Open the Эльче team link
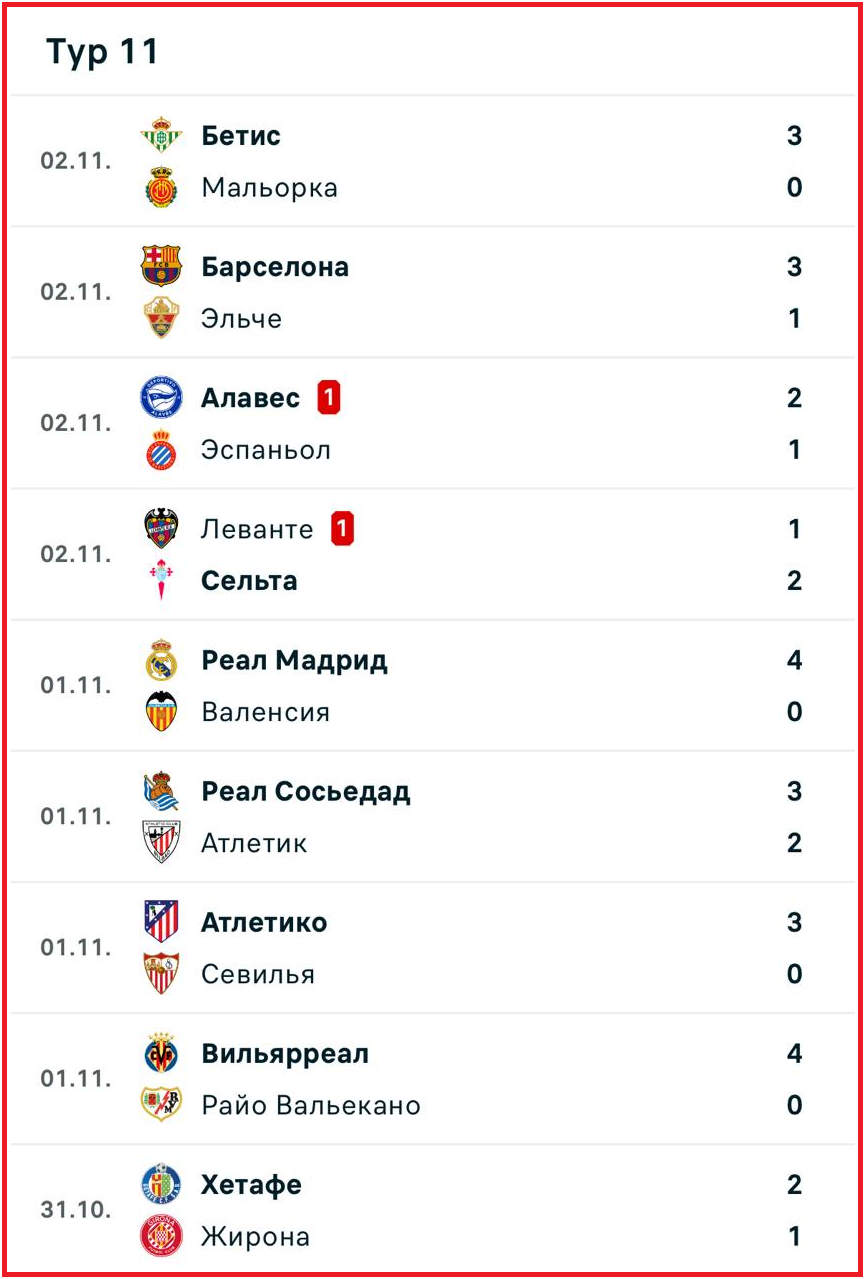Image resolution: width=865 pixels, height=1279 pixels. pyautogui.click(x=242, y=319)
